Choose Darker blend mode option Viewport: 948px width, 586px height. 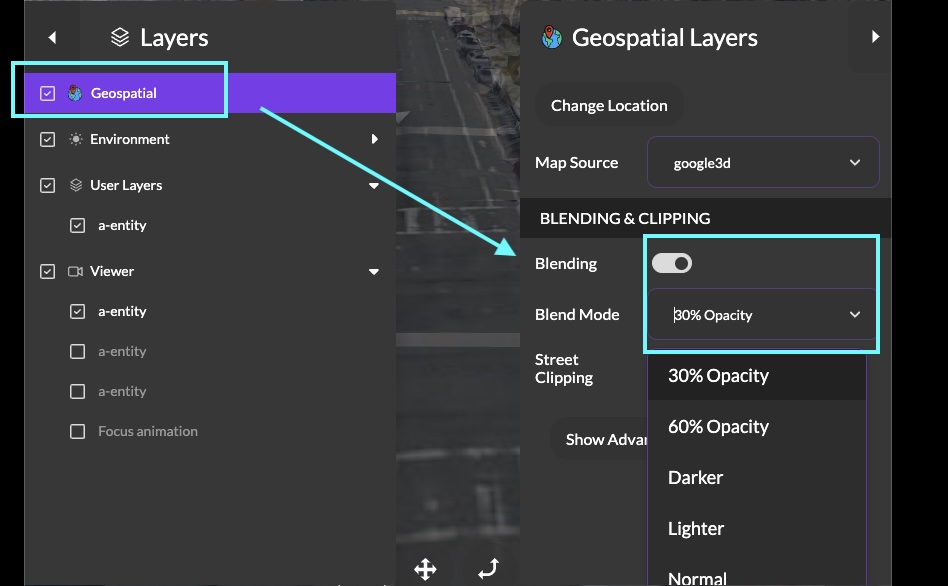695,478
